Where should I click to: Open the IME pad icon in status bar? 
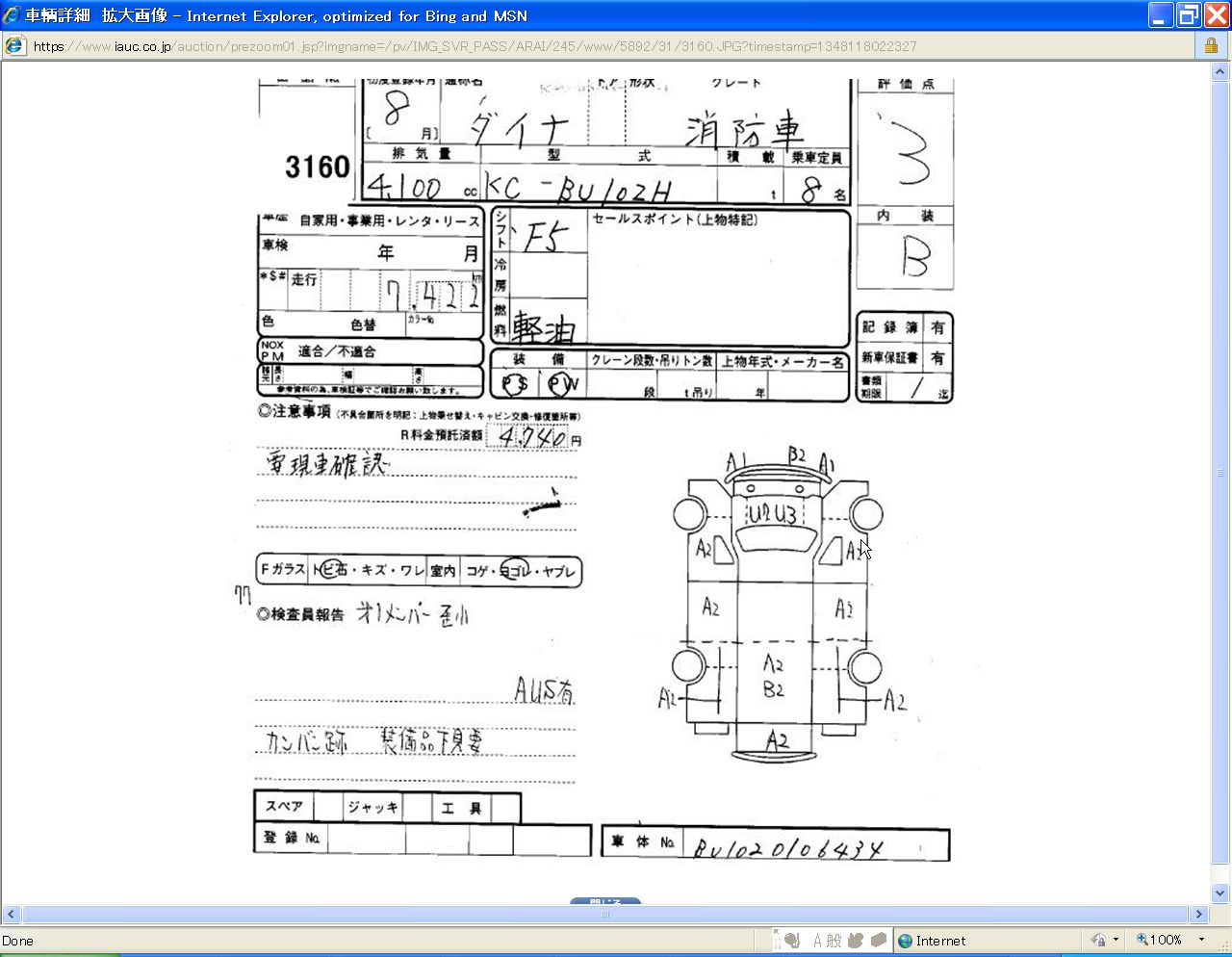[x=856, y=941]
